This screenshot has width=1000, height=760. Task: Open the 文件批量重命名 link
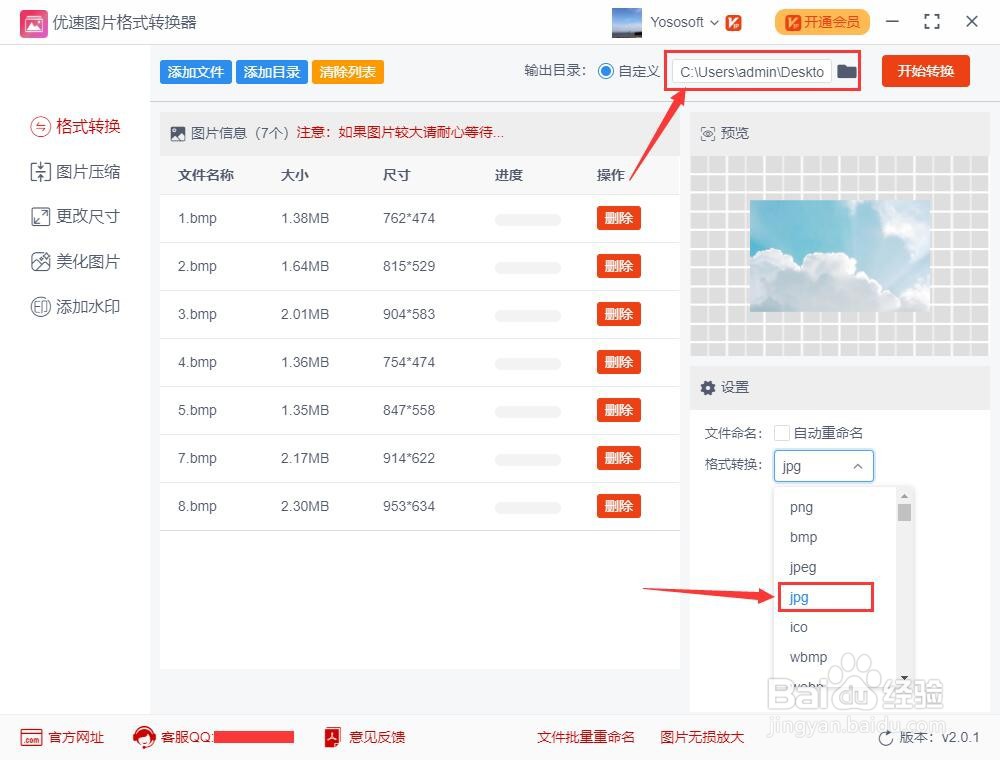click(x=585, y=738)
